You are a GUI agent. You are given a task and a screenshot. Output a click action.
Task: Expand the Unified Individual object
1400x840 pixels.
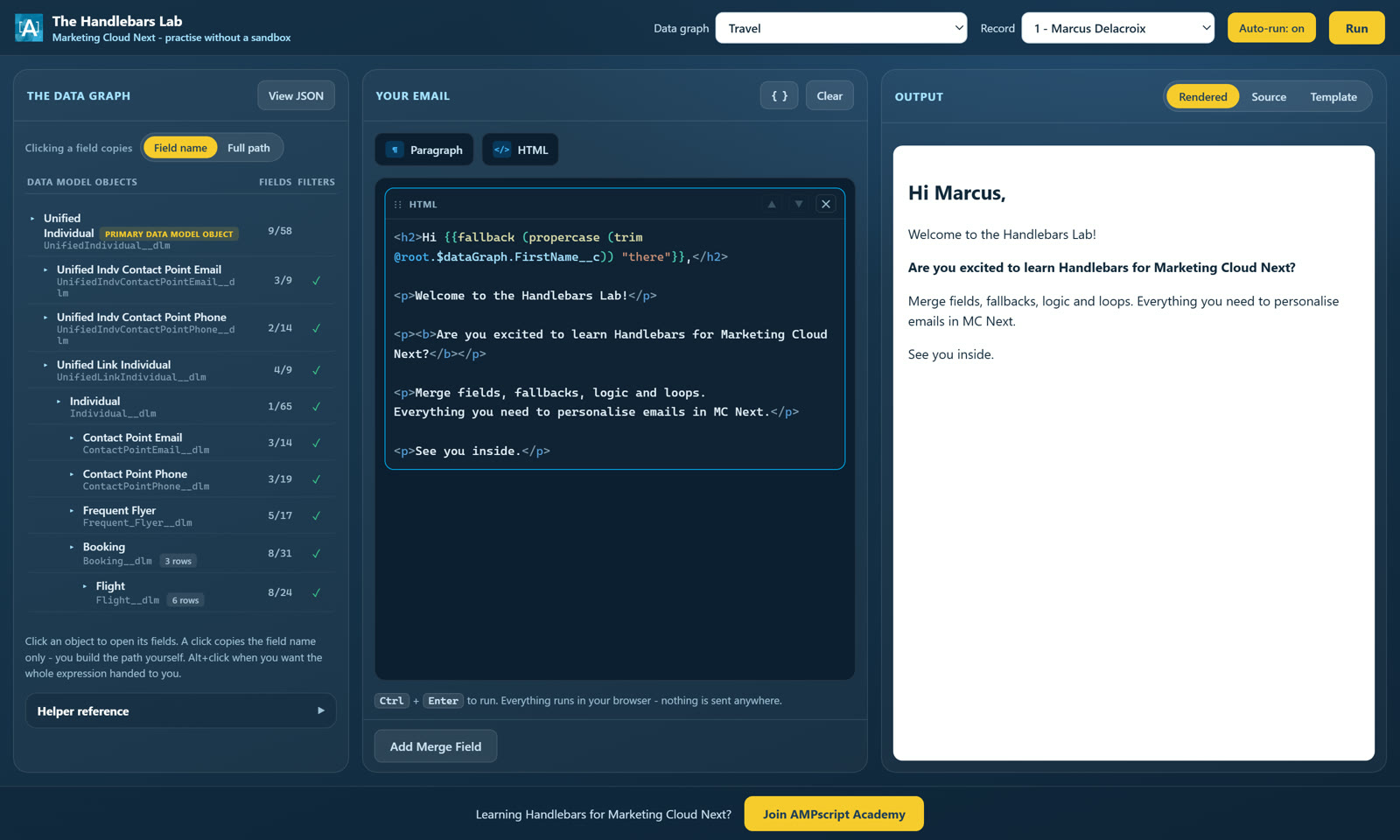[x=181, y=231]
